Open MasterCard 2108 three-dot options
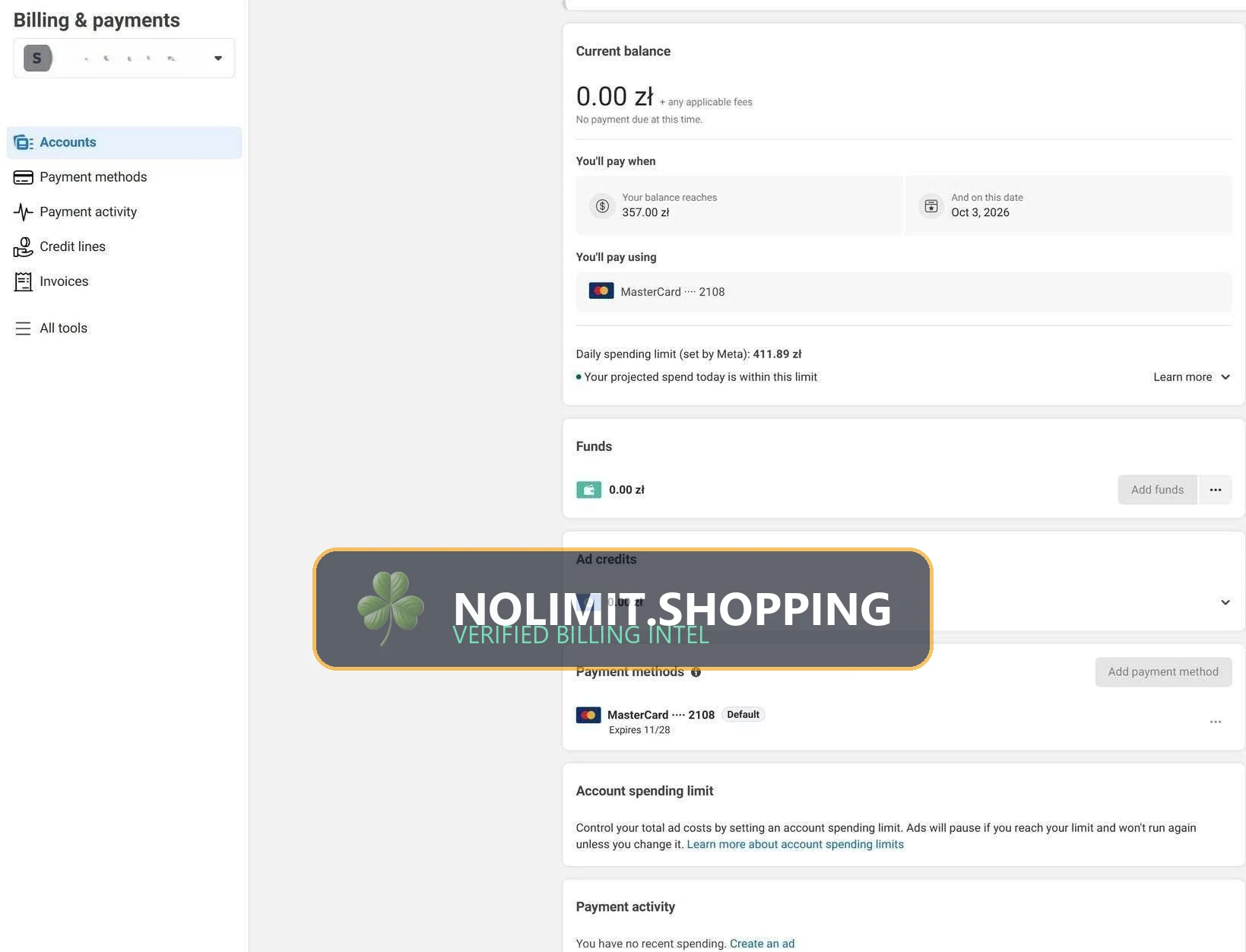The width and height of the screenshot is (1246, 952). click(x=1216, y=722)
